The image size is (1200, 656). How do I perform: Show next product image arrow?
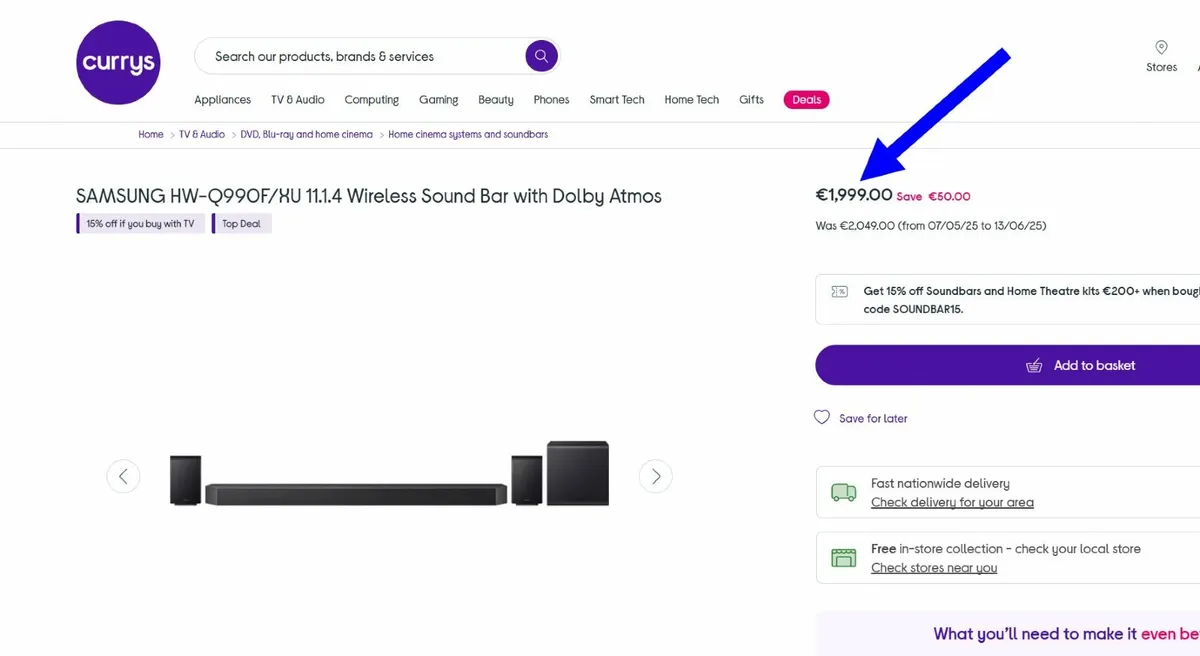coord(655,476)
